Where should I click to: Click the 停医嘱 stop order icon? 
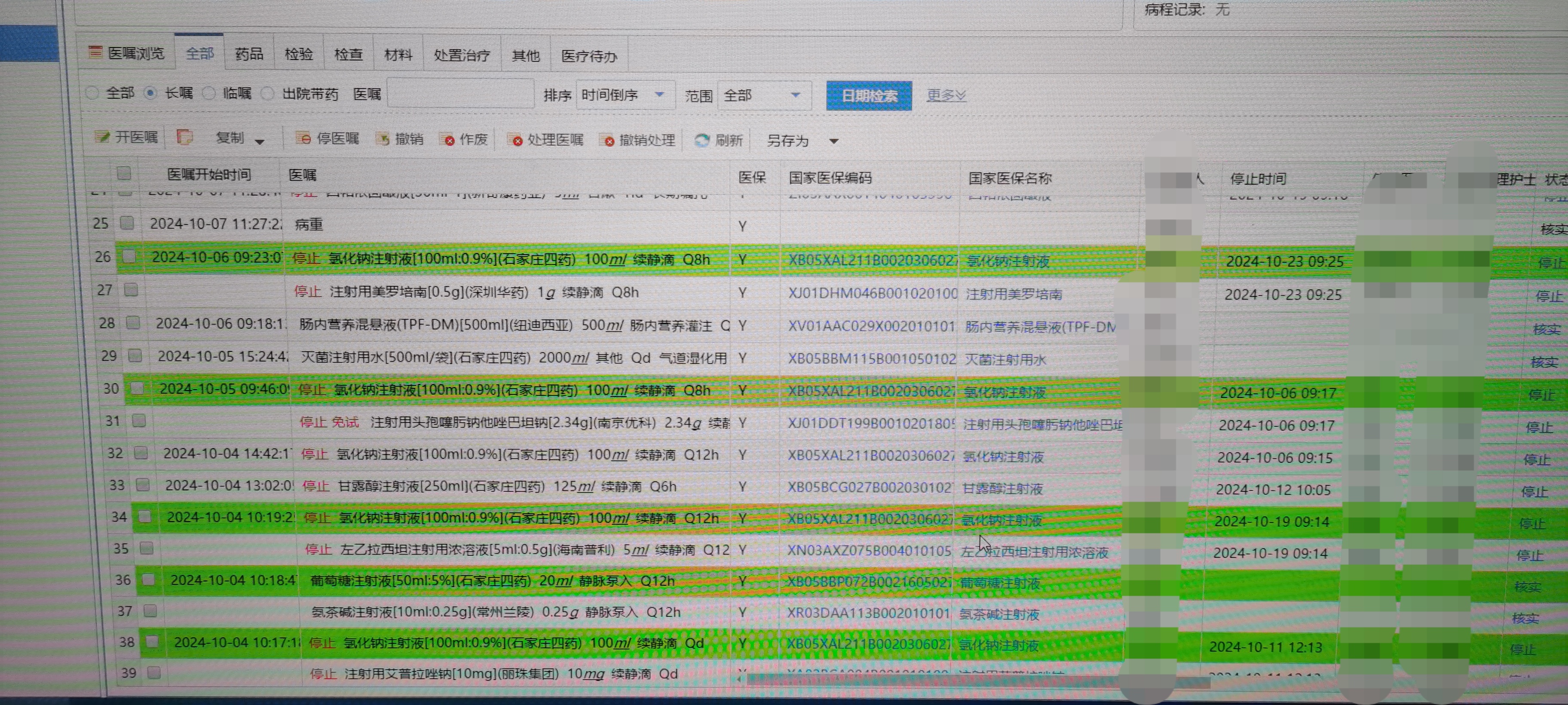coord(303,138)
